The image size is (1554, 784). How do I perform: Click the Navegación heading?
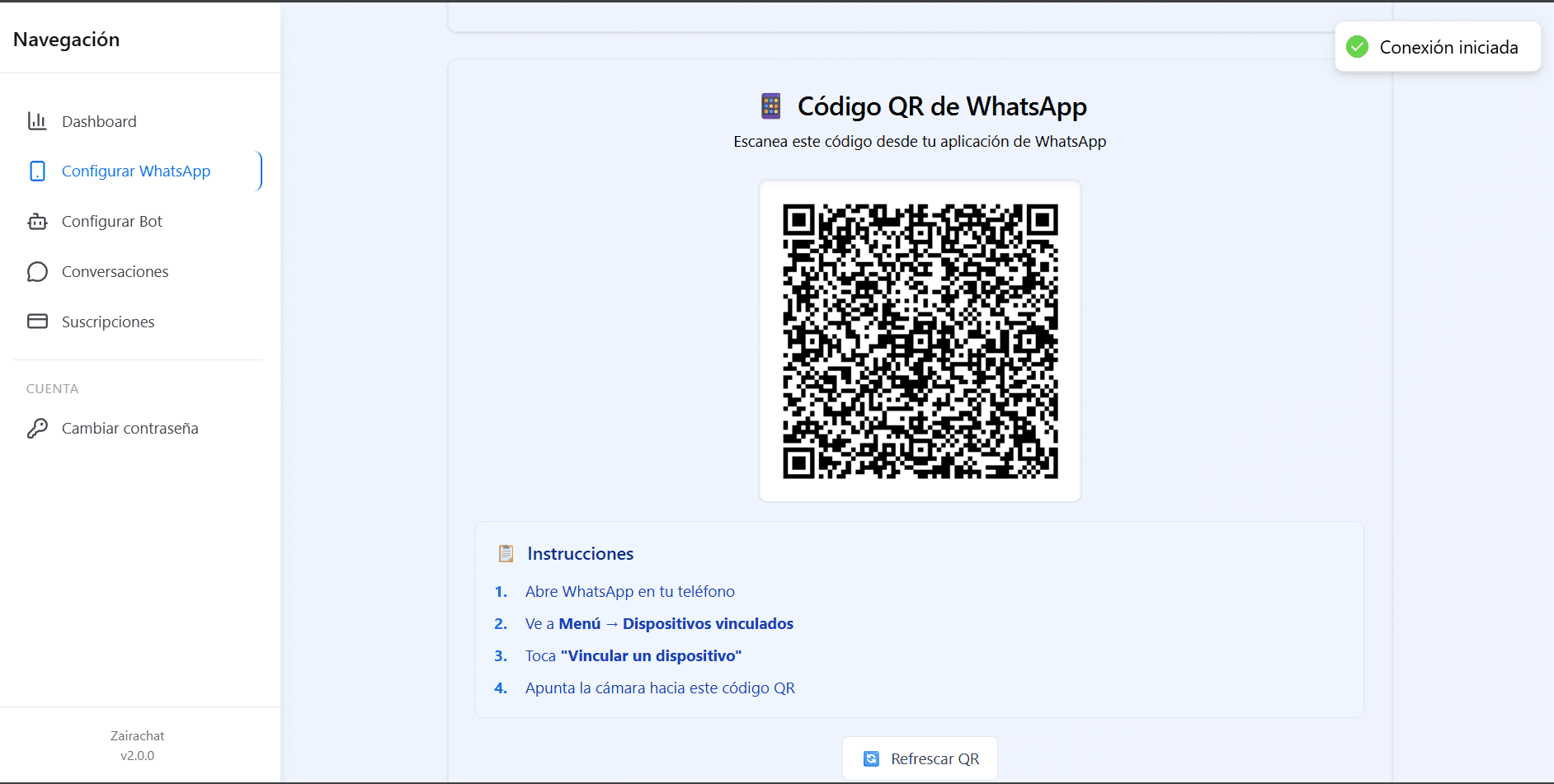pos(66,39)
